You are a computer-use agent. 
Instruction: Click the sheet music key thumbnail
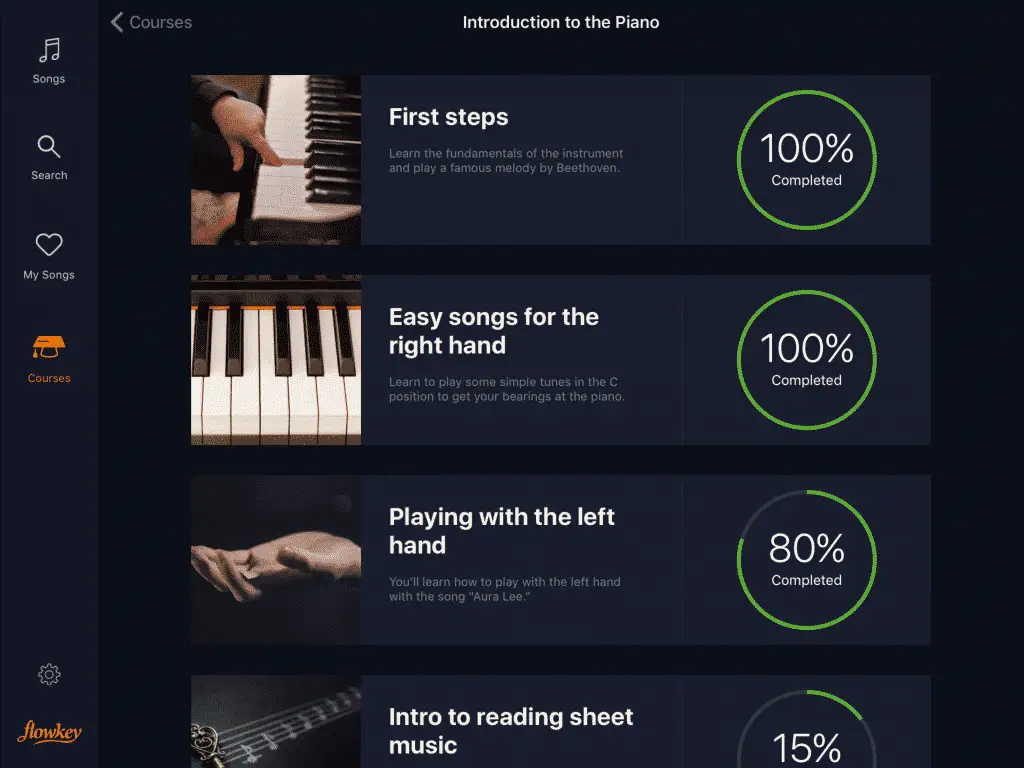click(276, 722)
